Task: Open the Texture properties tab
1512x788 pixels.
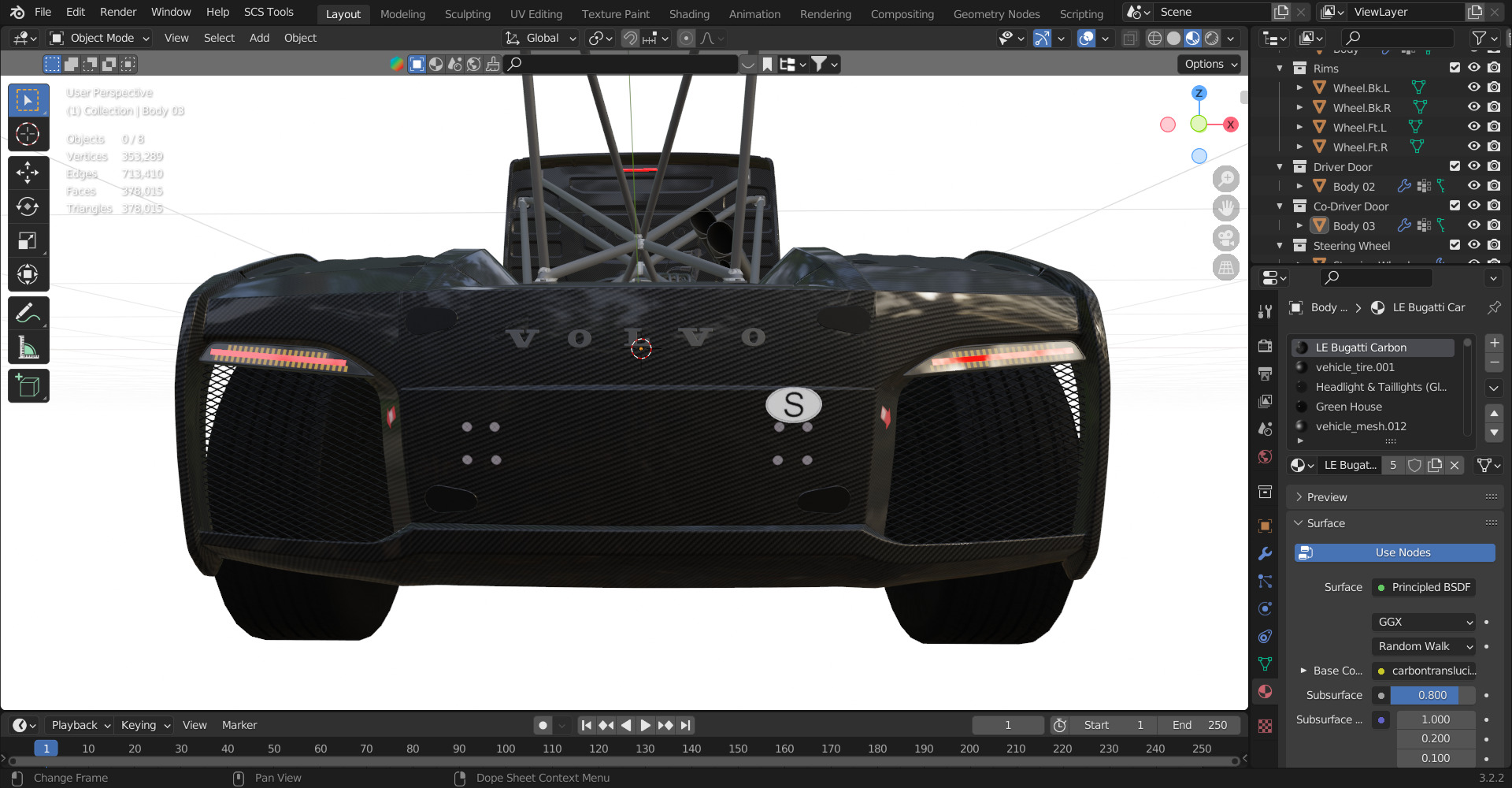Action: 1265,726
